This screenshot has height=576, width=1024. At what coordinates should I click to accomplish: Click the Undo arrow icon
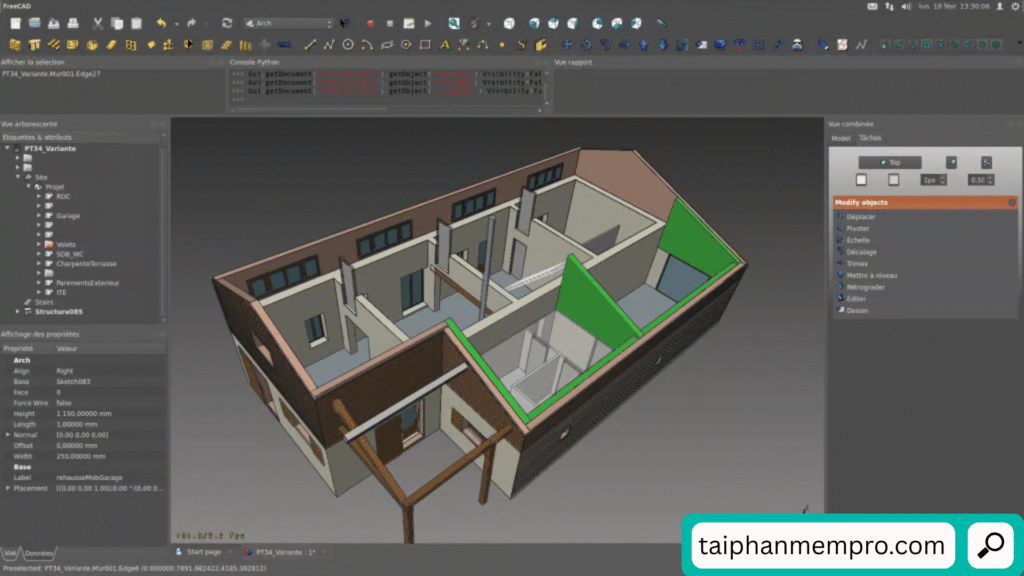tap(163, 23)
